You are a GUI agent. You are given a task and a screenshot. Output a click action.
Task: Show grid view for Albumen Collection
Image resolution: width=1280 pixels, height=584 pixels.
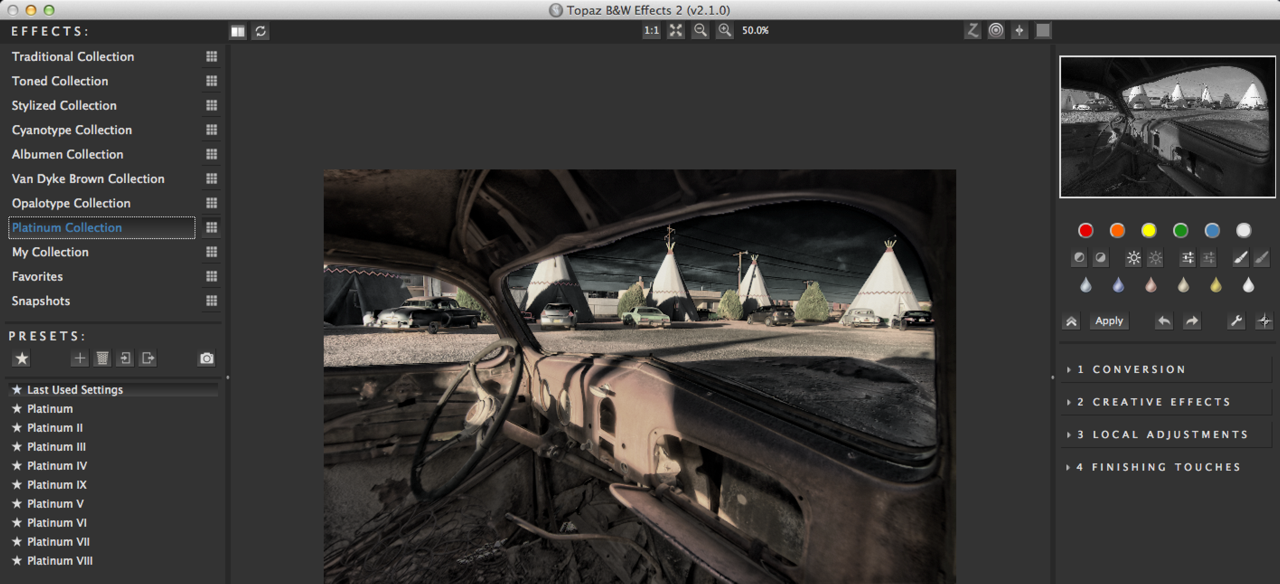pyautogui.click(x=211, y=154)
